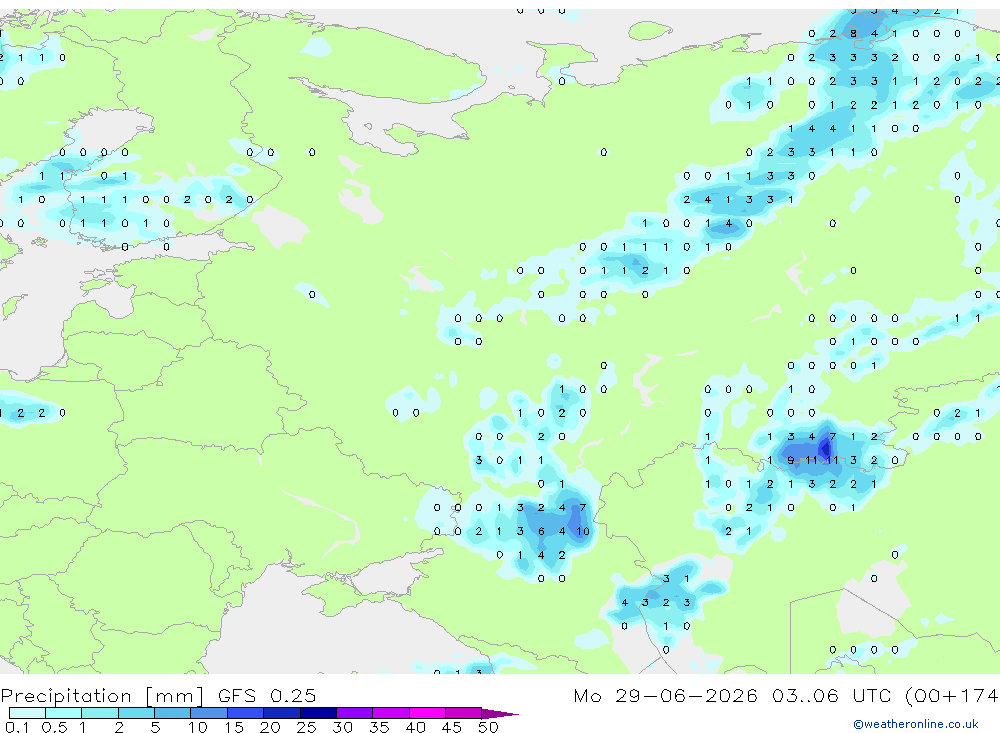Click the '30' legend scale label

(343, 727)
